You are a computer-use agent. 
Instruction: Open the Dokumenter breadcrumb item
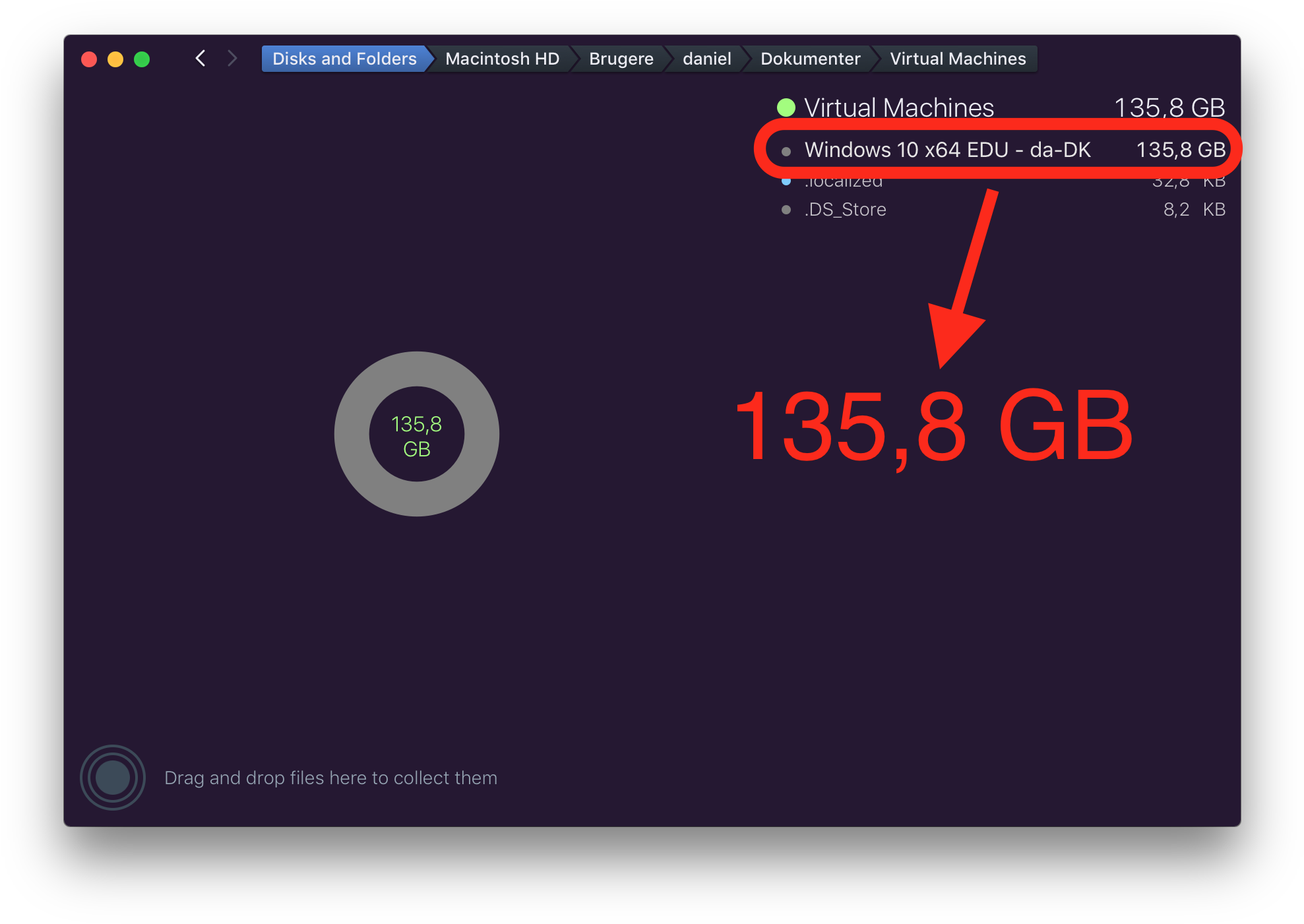pos(810,58)
